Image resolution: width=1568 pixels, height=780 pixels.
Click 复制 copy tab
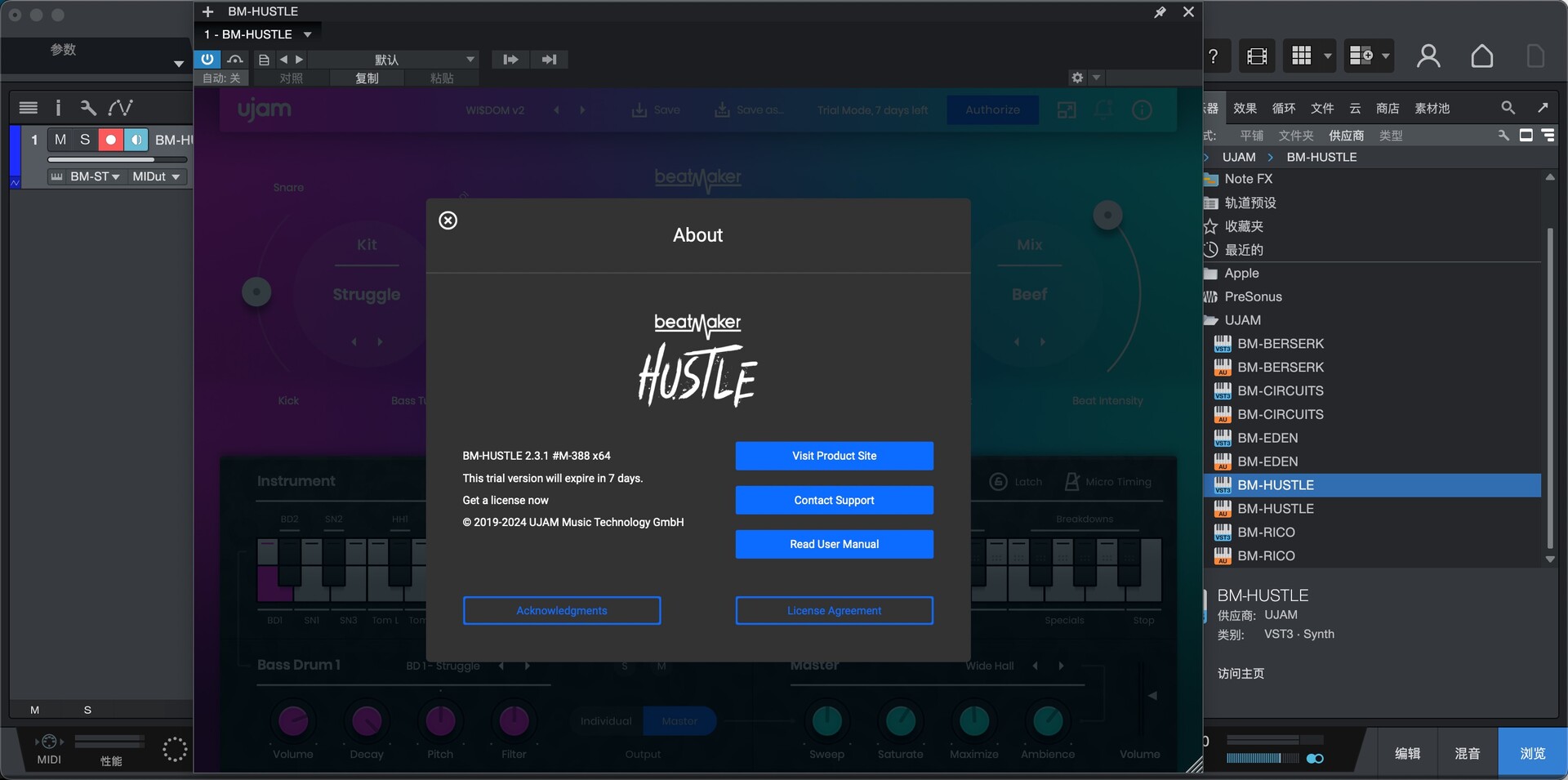367,78
